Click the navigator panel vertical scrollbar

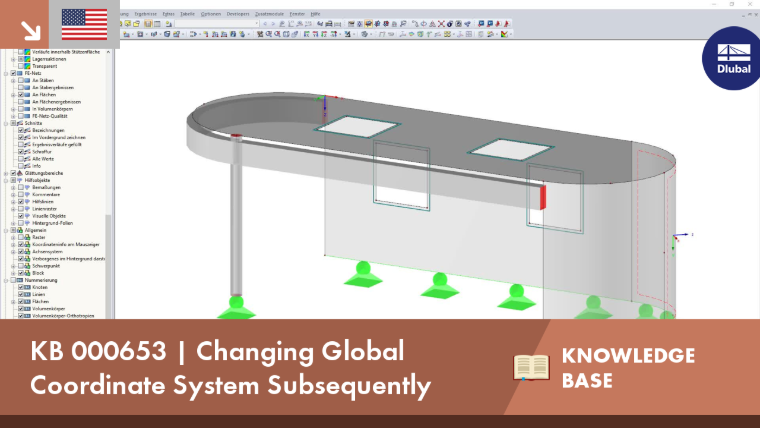109,184
